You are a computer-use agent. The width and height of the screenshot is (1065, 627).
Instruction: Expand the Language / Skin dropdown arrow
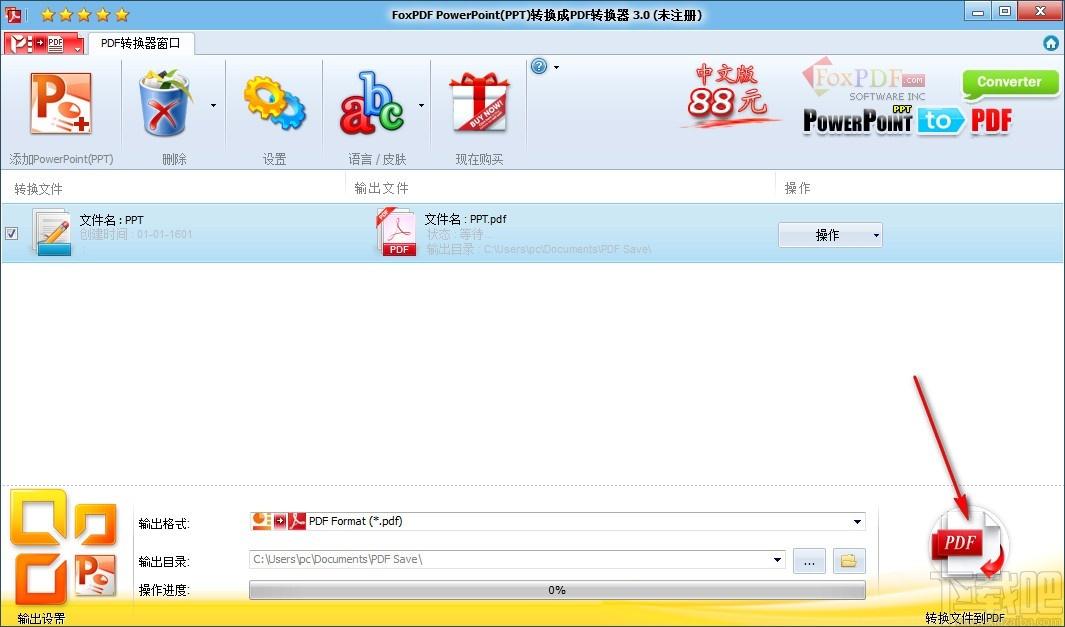421,105
